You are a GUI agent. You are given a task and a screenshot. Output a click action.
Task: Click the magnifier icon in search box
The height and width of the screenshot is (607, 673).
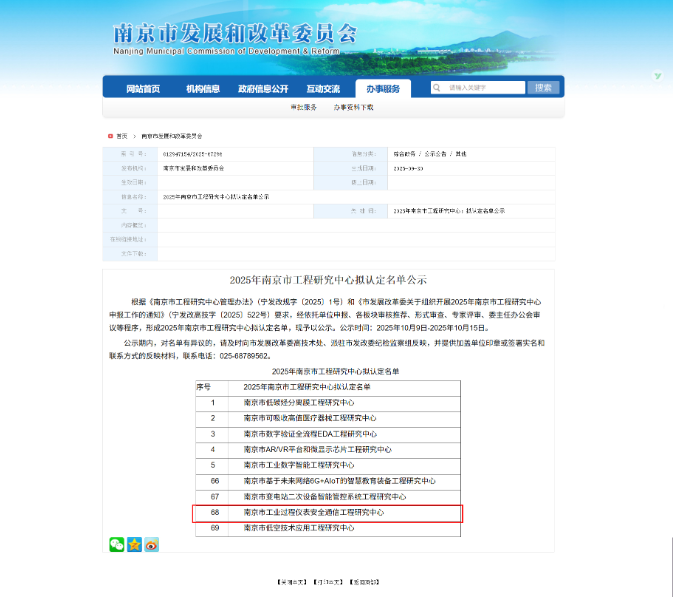click(x=438, y=88)
